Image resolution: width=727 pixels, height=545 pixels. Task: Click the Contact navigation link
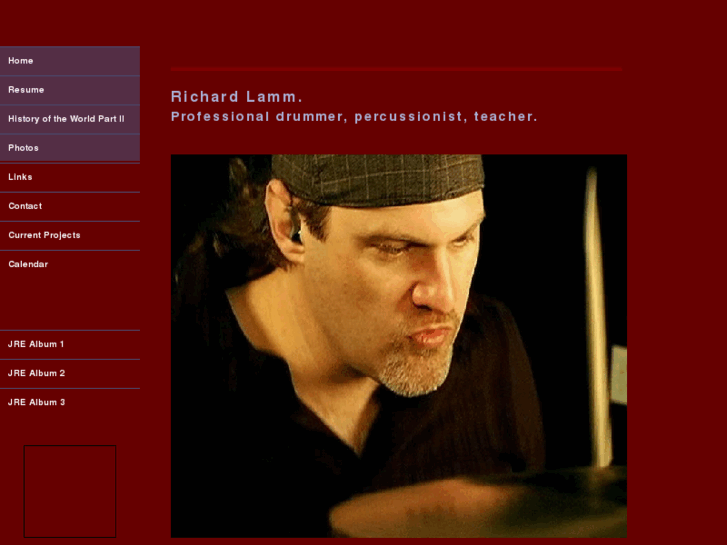click(70, 206)
